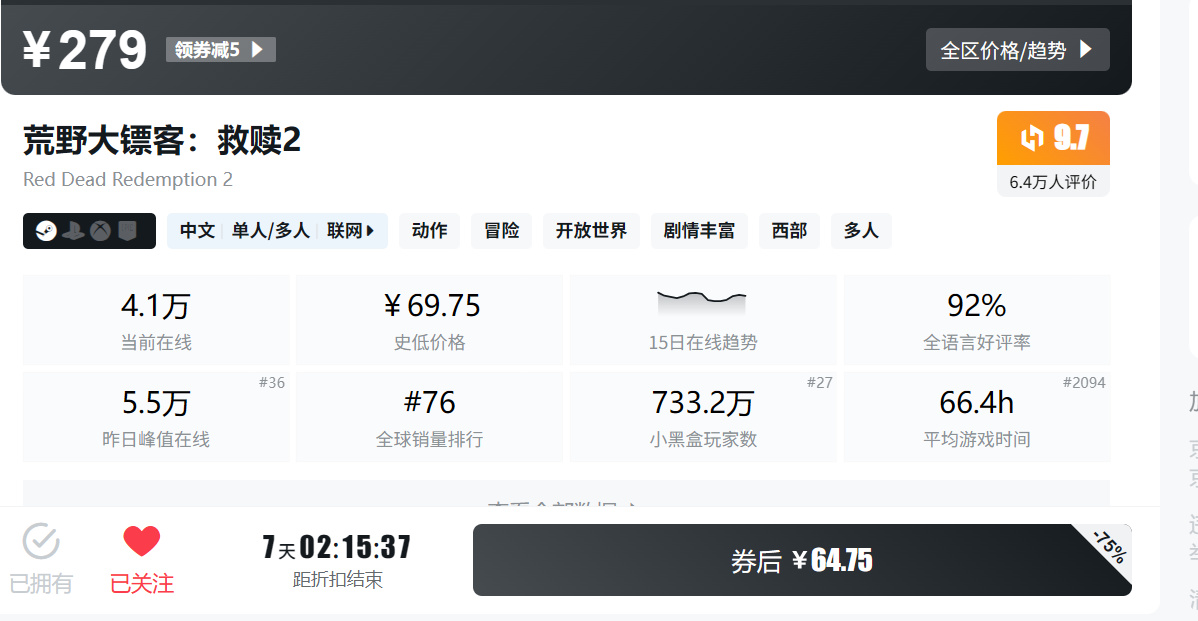This screenshot has height=621, width=1198.
Task: Click the 中文 language label
Action: point(197,231)
